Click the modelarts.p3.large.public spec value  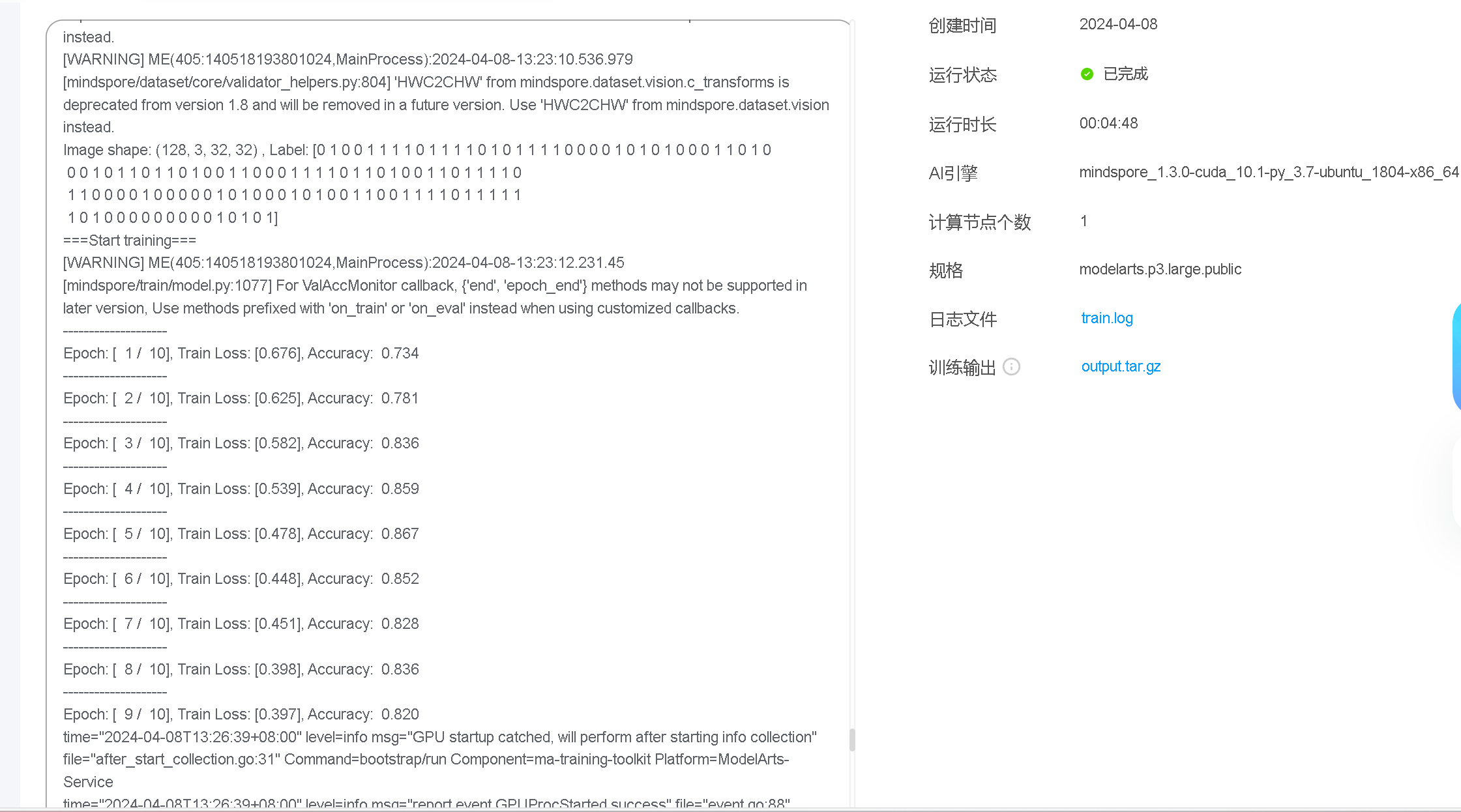coord(1160,268)
